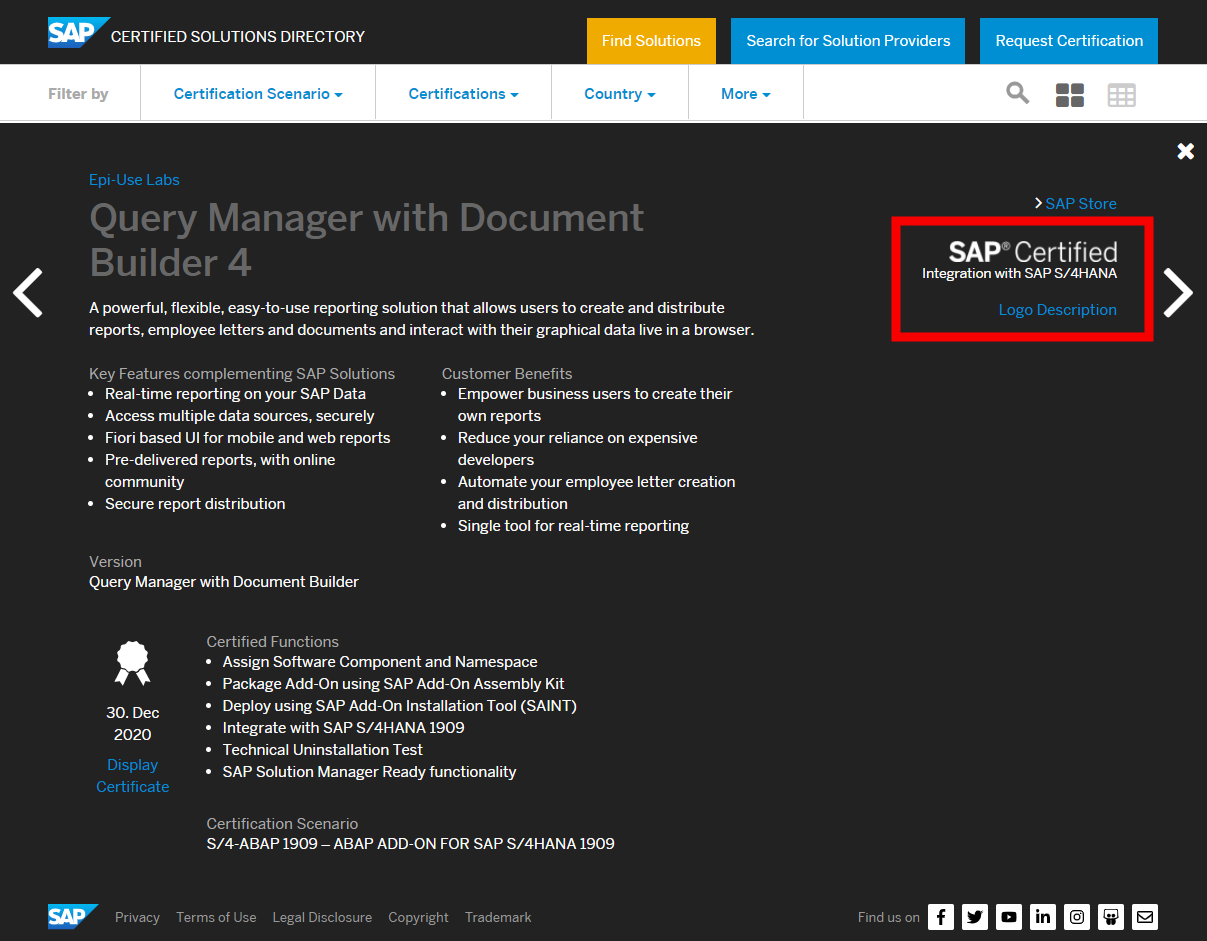Select the Find Solutions tab

pos(651,41)
